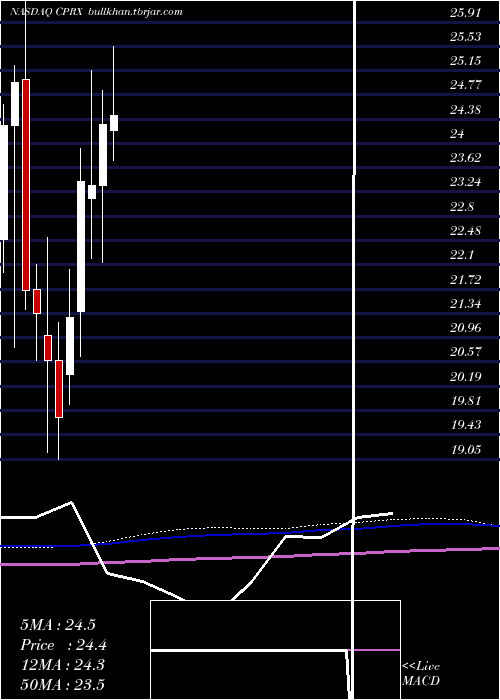Click the <<Live MACD label
500x700 pixels.
point(421,674)
